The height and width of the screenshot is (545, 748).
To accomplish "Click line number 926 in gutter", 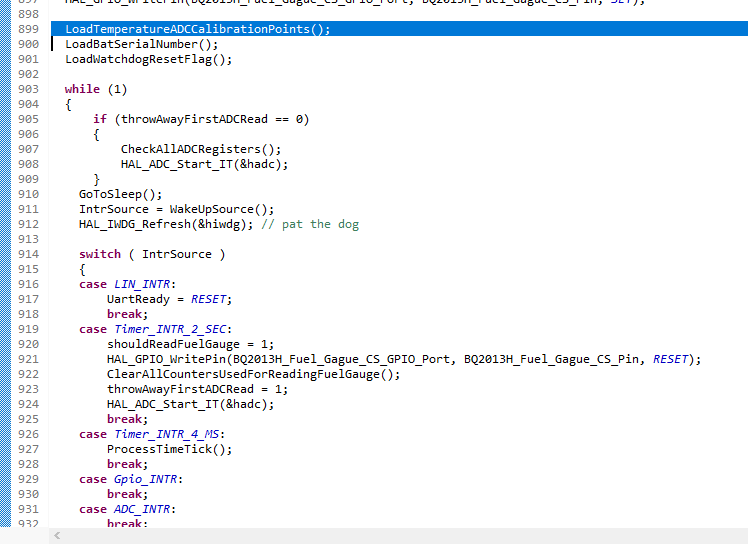I will coord(28,434).
